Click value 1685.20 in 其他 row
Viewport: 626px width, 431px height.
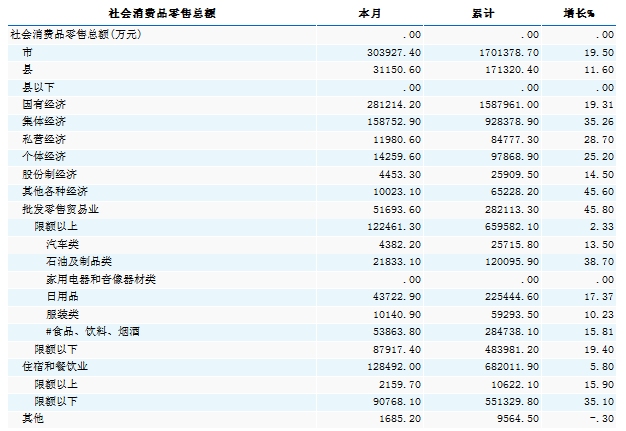400,419
